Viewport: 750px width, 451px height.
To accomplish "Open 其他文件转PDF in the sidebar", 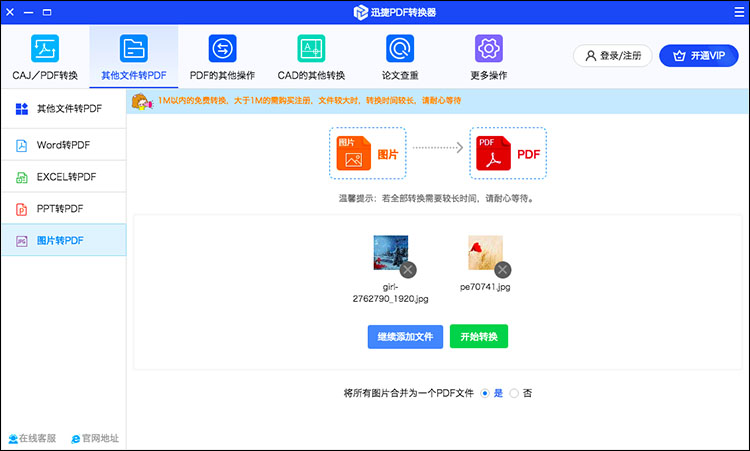I will point(64,109).
